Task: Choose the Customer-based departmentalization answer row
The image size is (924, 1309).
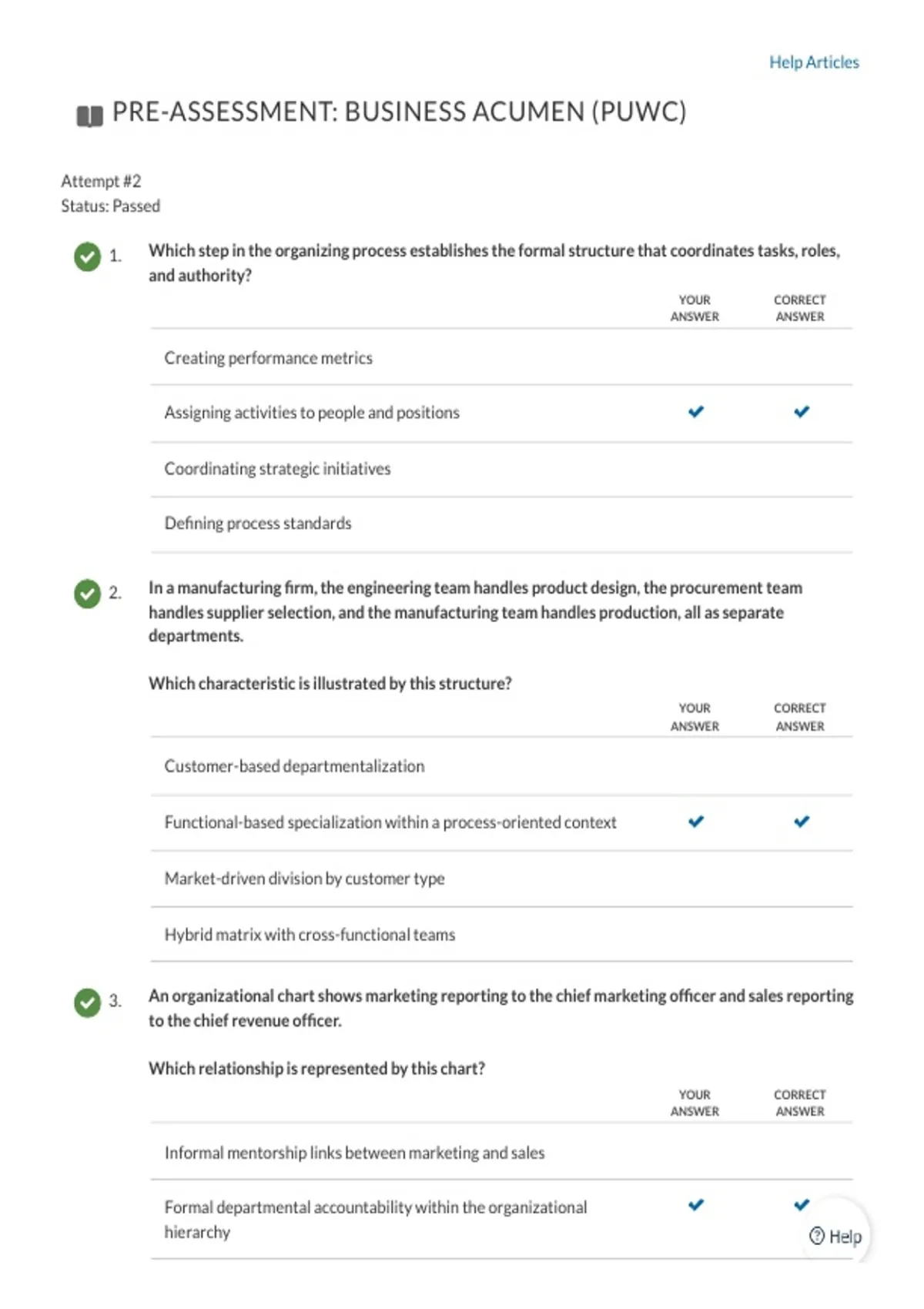Action: pos(501,766)
